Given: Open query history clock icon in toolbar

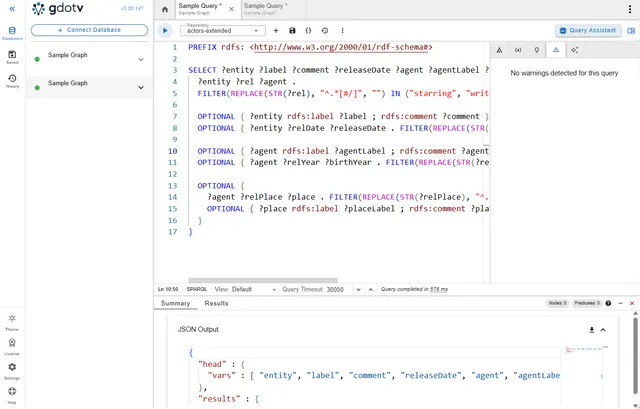Looking at the screenshot, I should pyautogui.click(x=325, y=31).
